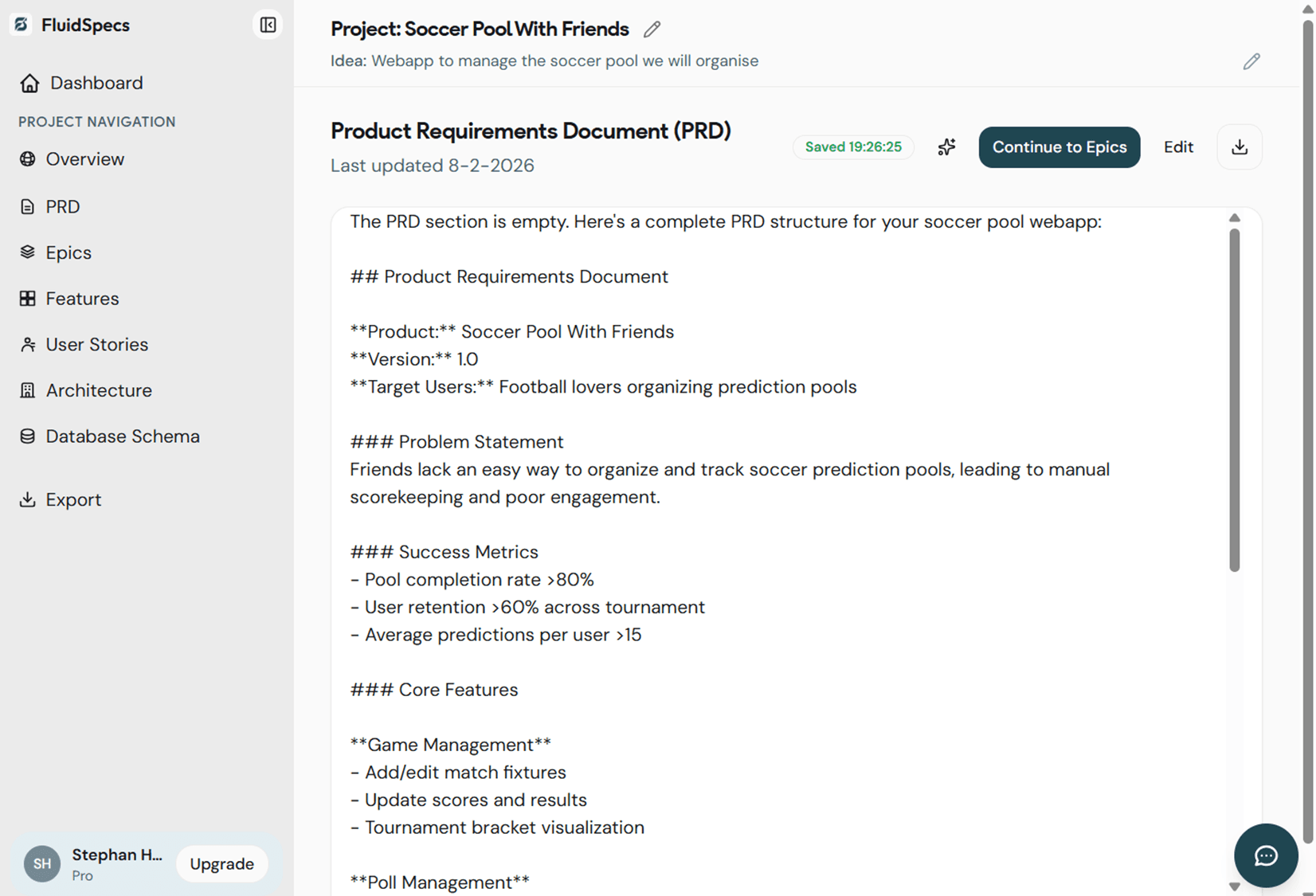Open the chat support bubble
This screenshot has height=896, width=1316.
tap(1265, 855)
